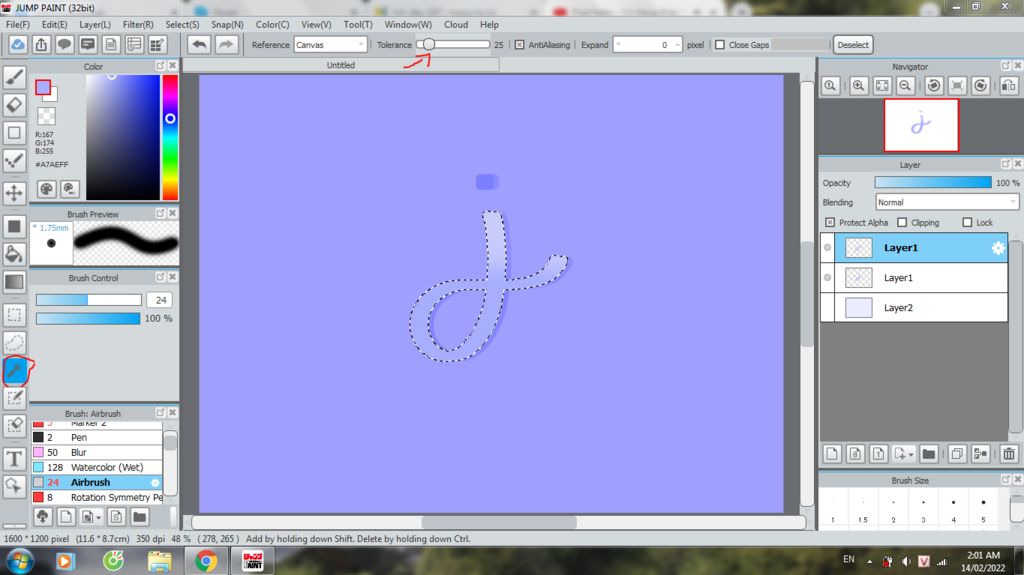The image size is (1024, 575).
Task: Select the Magic Wand tool
Action: pyautogui.click(x=14, y=370)
